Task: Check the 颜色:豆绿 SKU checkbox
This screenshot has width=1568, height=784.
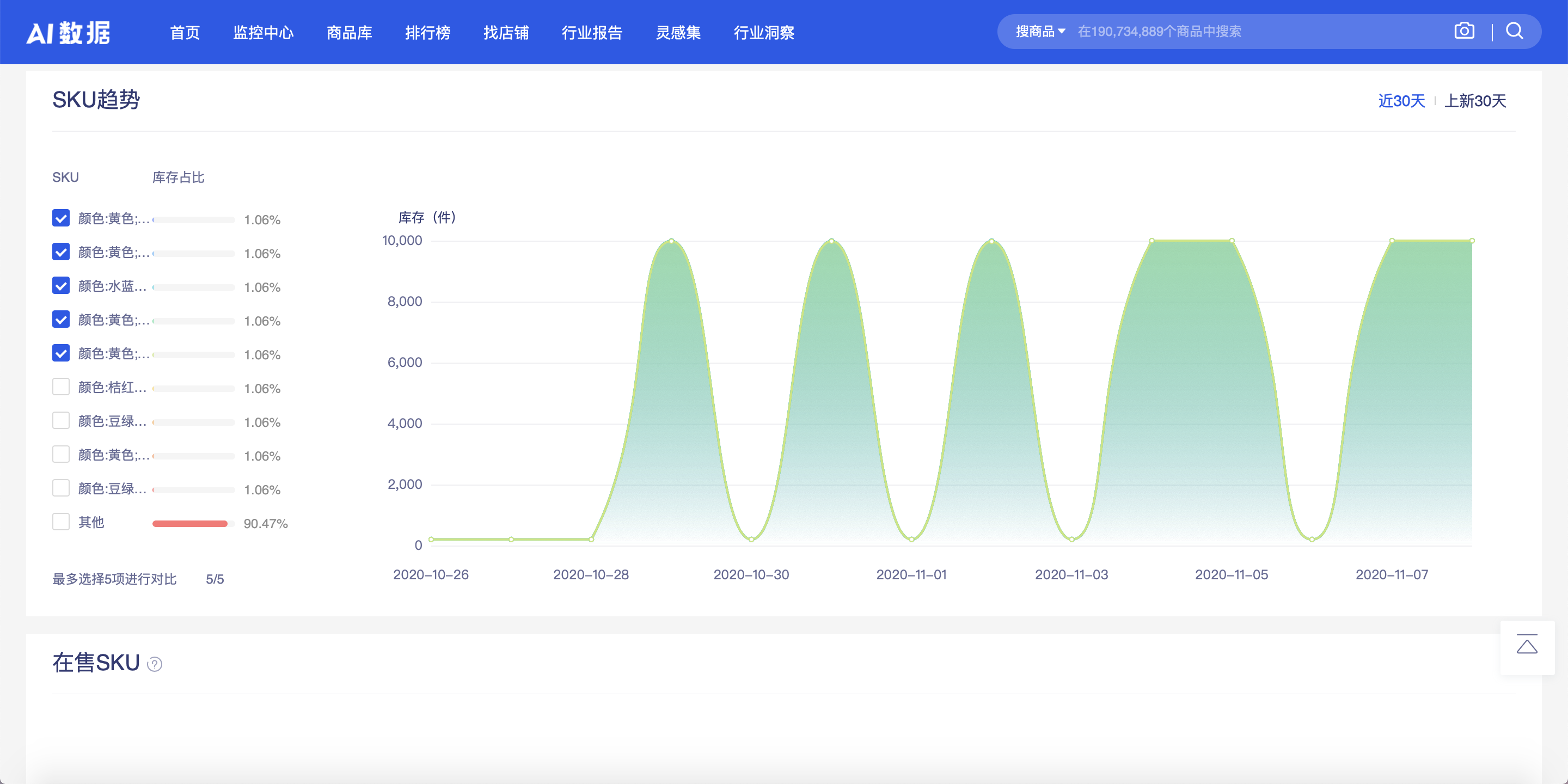Action: click(x=61, y=420)
